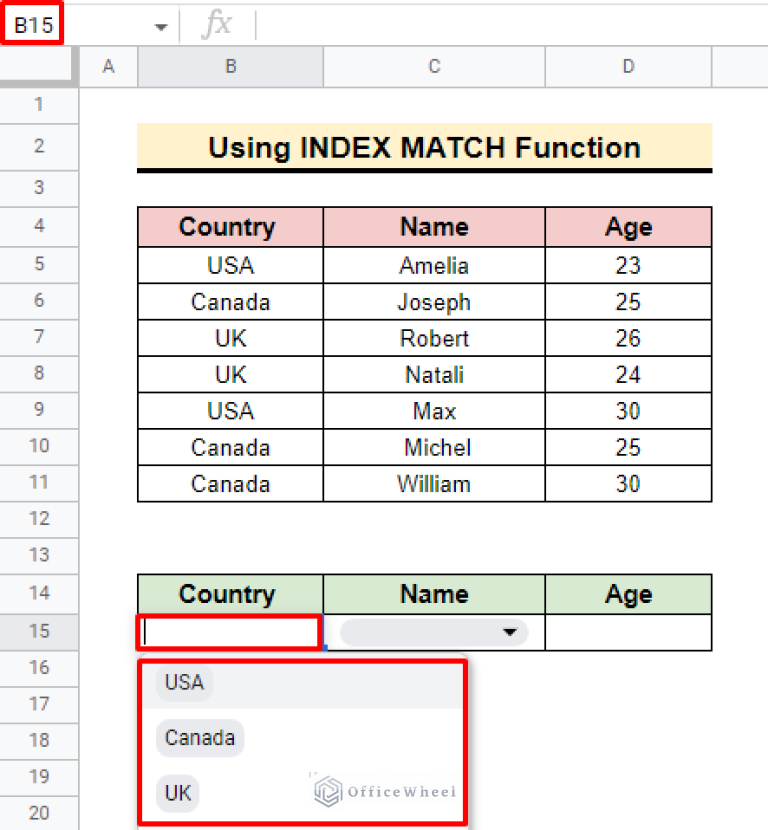The width and height of the screenshot is (768, 830).
Task: Select William's age cell in row 11
Action: click(x=628, y=484)
